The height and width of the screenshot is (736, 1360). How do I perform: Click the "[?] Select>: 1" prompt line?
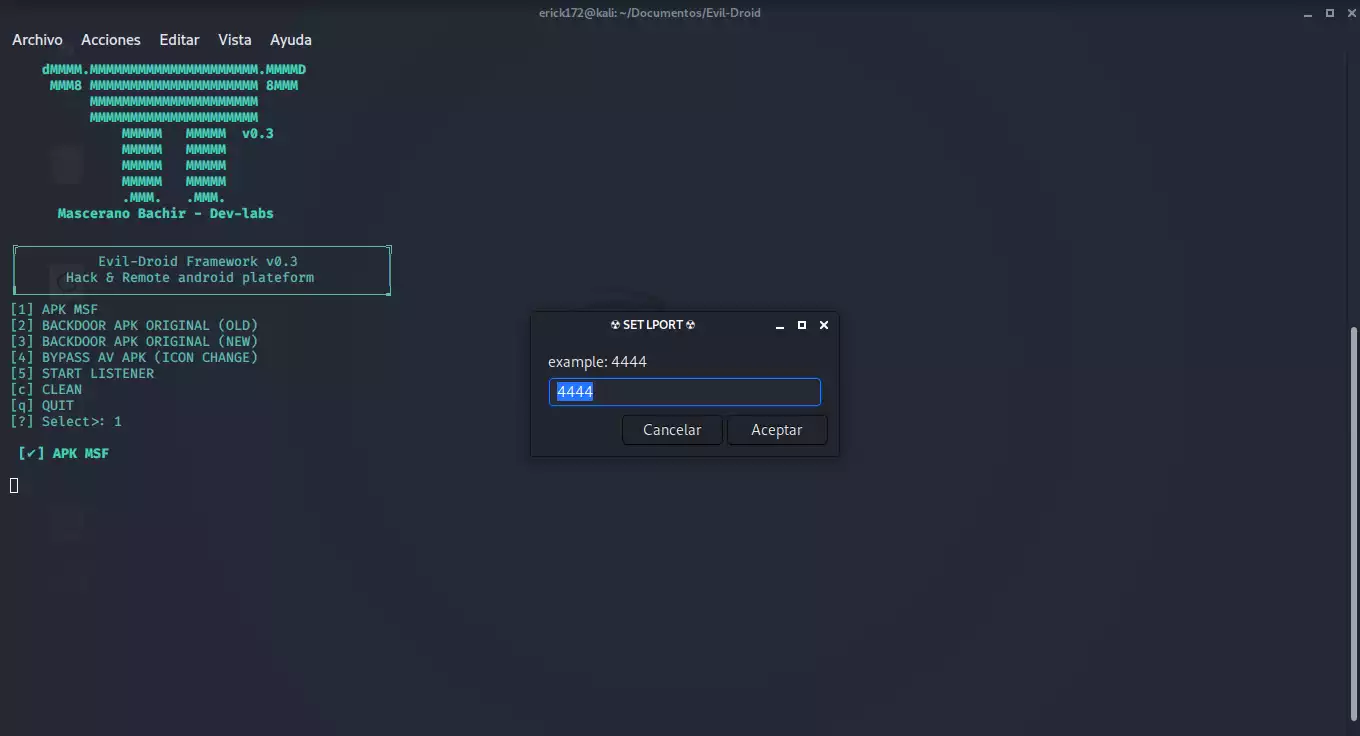click(x=66, y=421)
